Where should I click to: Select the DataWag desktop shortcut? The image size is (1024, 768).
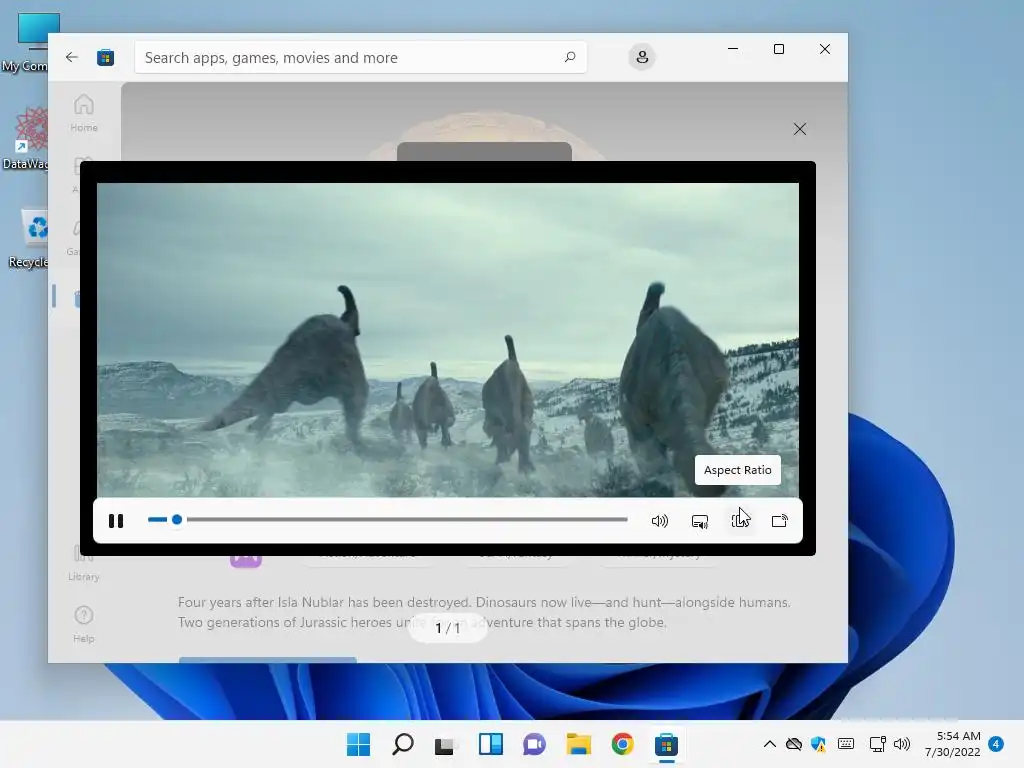[26, 139]
